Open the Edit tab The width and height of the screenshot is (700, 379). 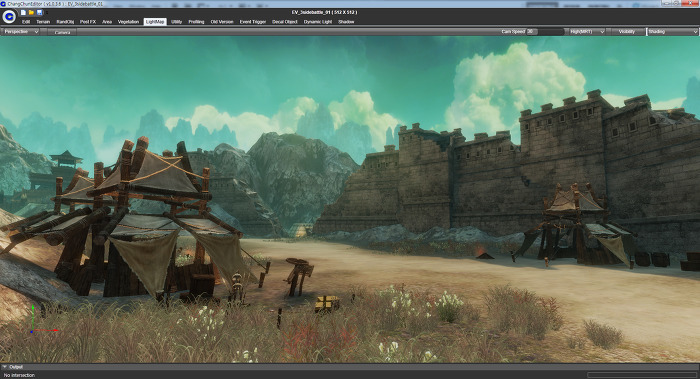[x=26, y=22]
